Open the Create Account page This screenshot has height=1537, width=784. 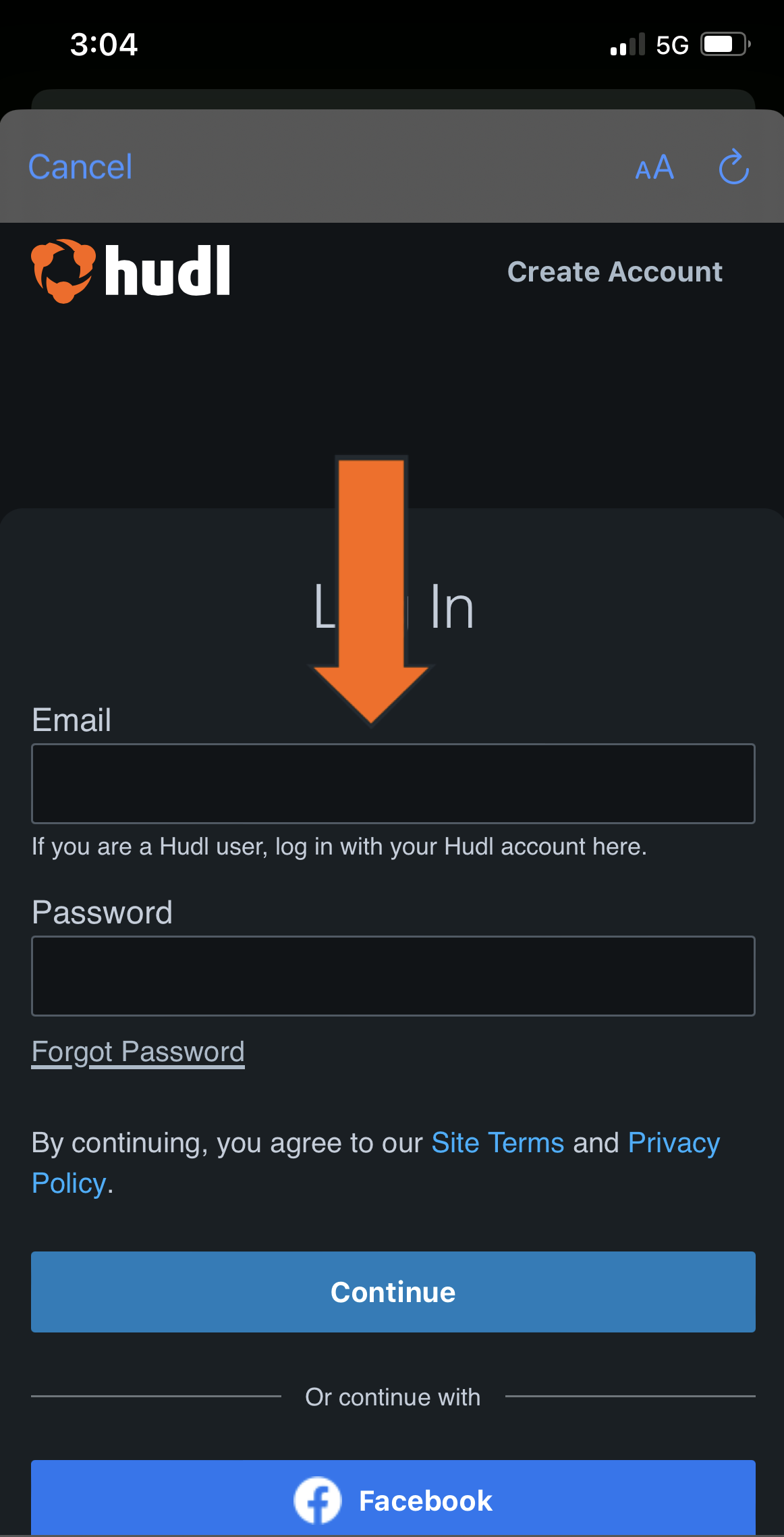[x=613, y=271]
